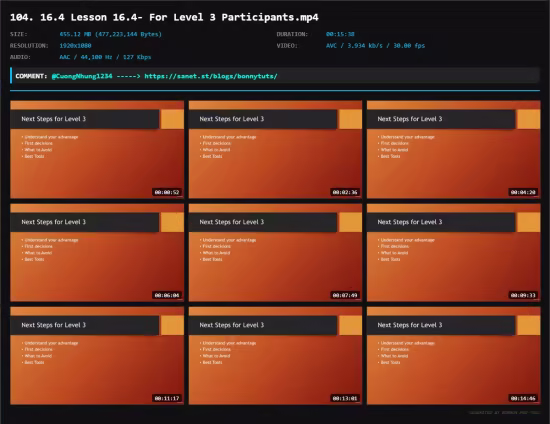Click the duration value 00:15:38

tap(340, 34)
